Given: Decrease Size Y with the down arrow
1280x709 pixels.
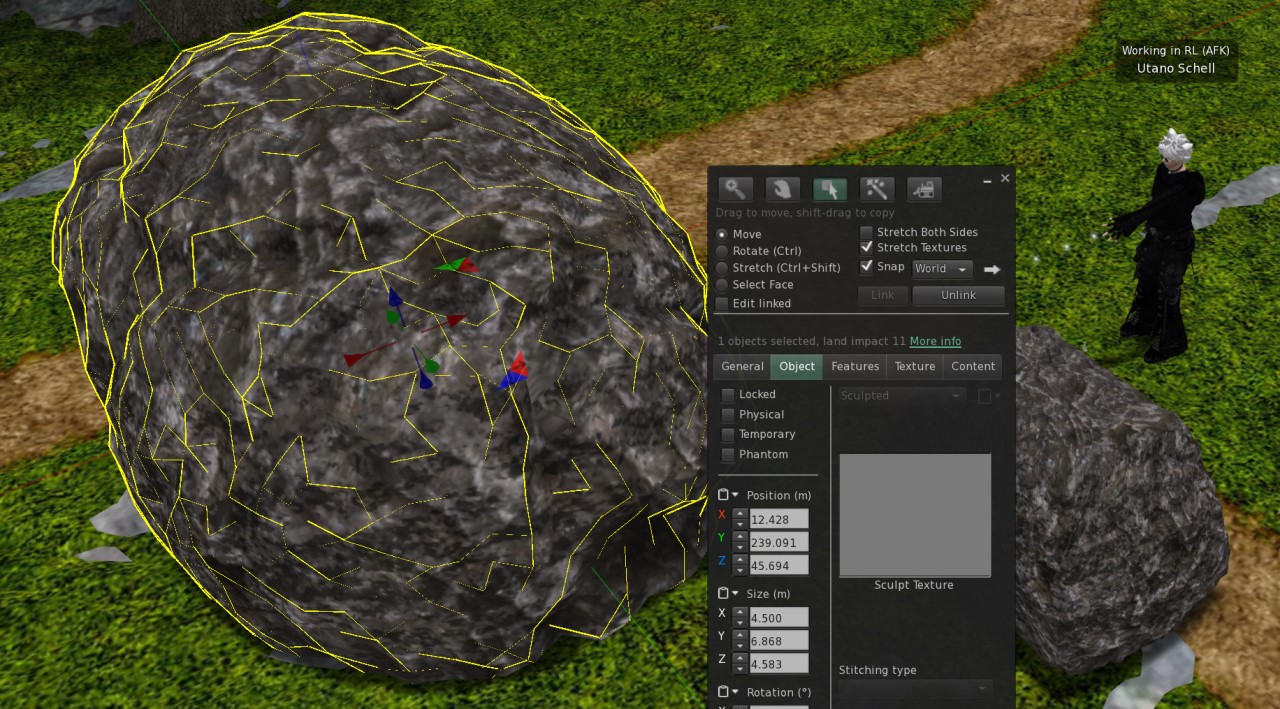Looking at the screenshot, I should point(740,646).
